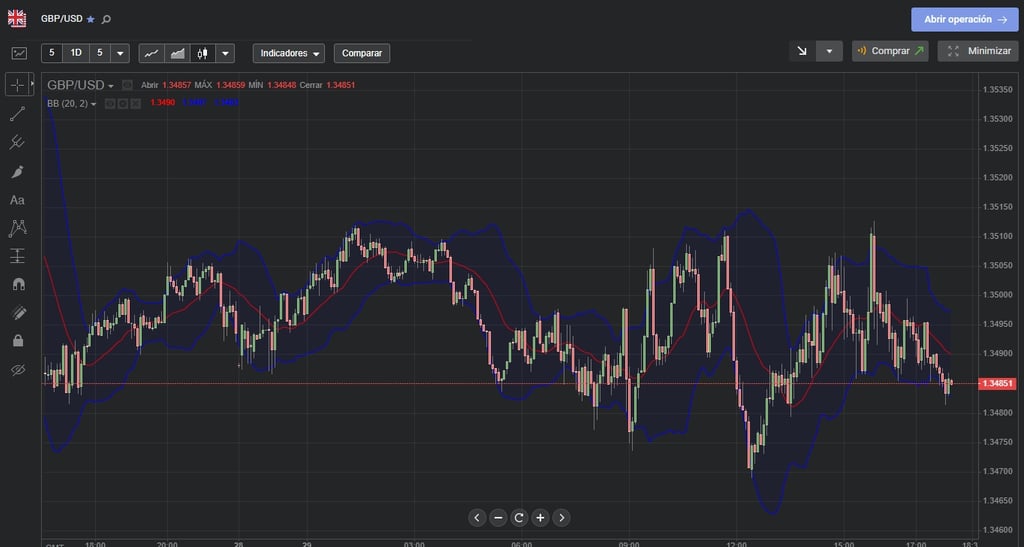
Task: Select the Aa text annotation tool
Action: pos(17,200)
